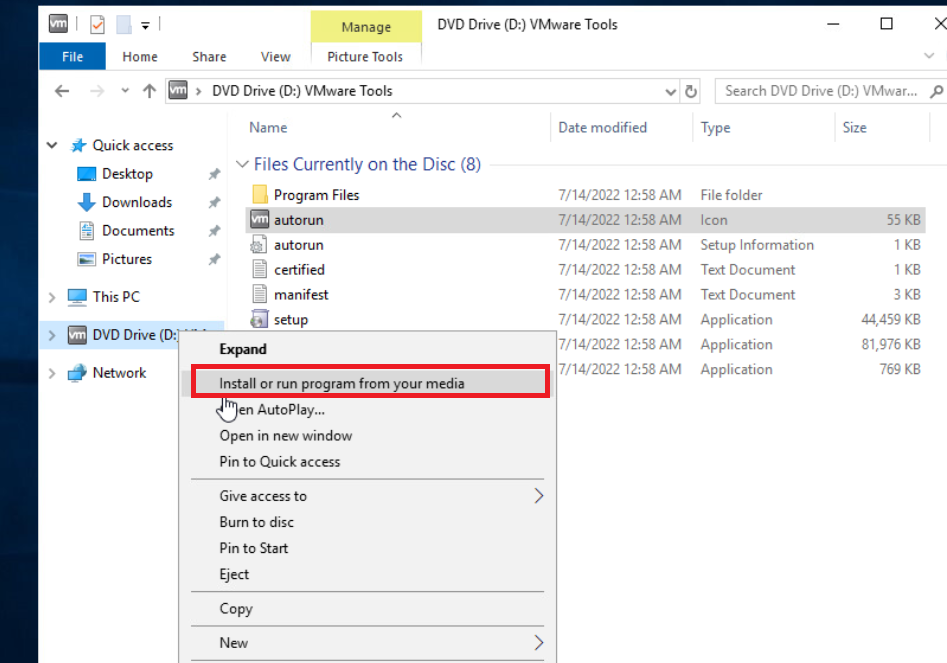
Task: Click the pin icon next to Pictures
Action: point(214,260)
